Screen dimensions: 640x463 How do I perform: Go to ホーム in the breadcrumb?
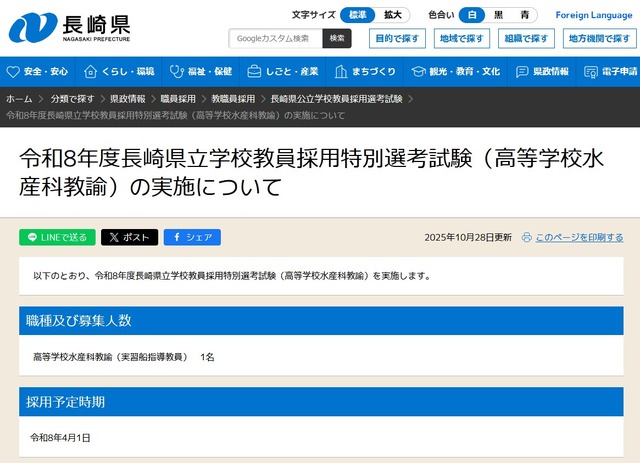tap(19, 99)
